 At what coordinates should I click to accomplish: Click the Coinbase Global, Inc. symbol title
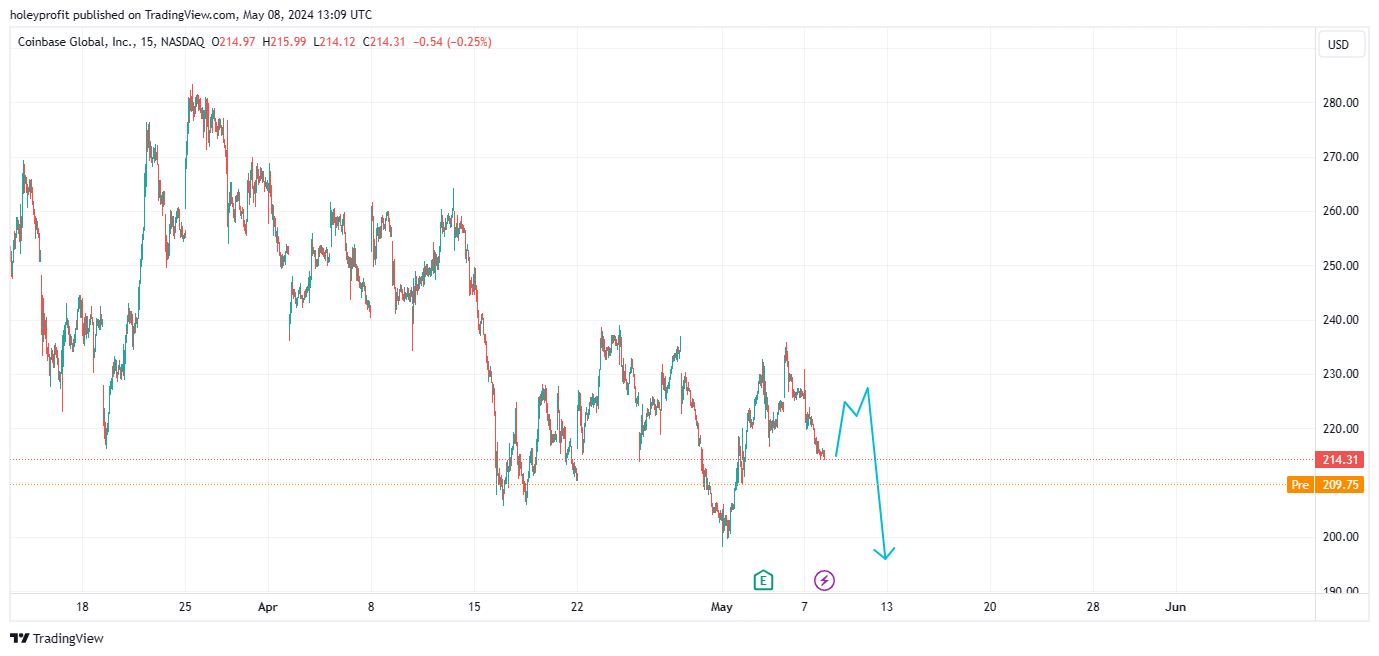point(75,42)
